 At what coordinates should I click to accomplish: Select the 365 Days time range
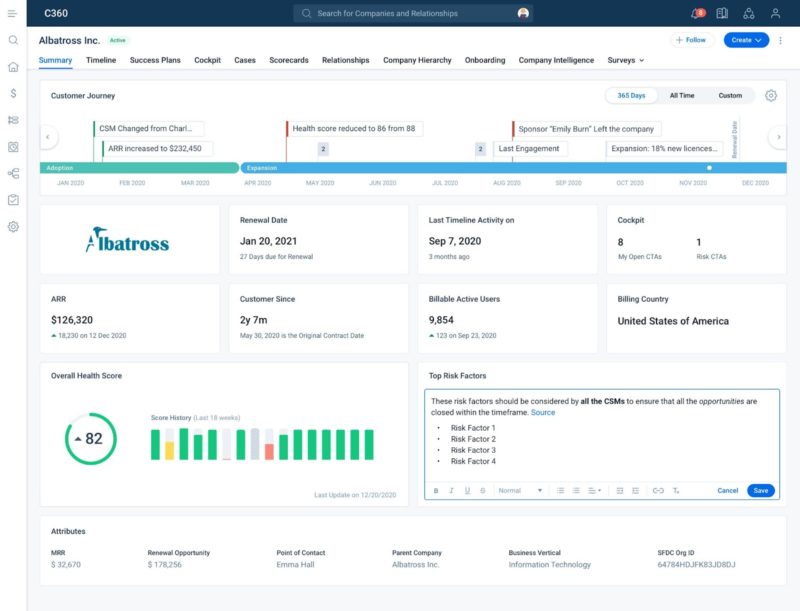631,96
